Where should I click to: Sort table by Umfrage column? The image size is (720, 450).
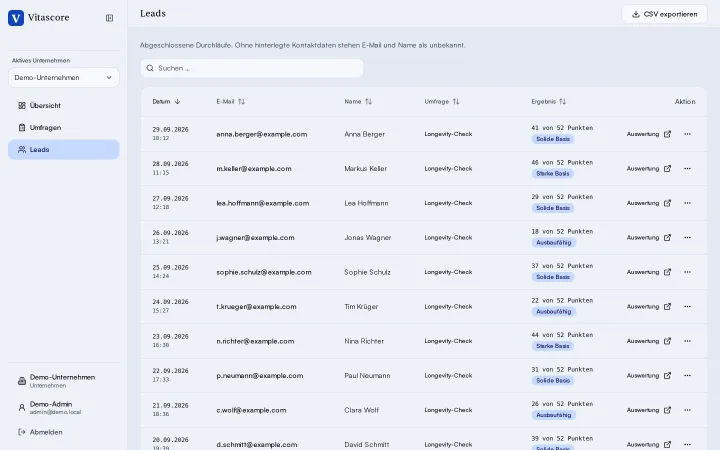442,101
